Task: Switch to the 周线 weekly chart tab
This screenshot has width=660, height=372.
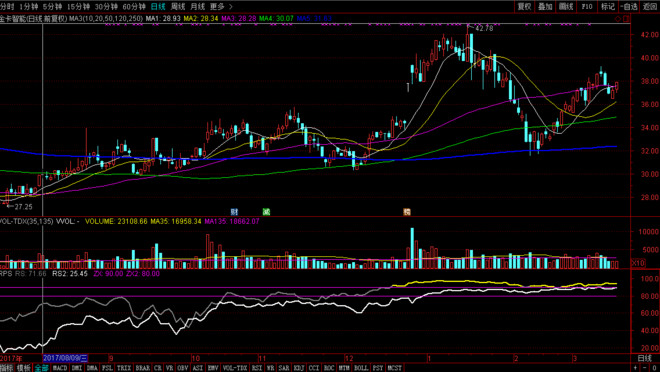Action: pyautogui.click(x=178, y=7)
